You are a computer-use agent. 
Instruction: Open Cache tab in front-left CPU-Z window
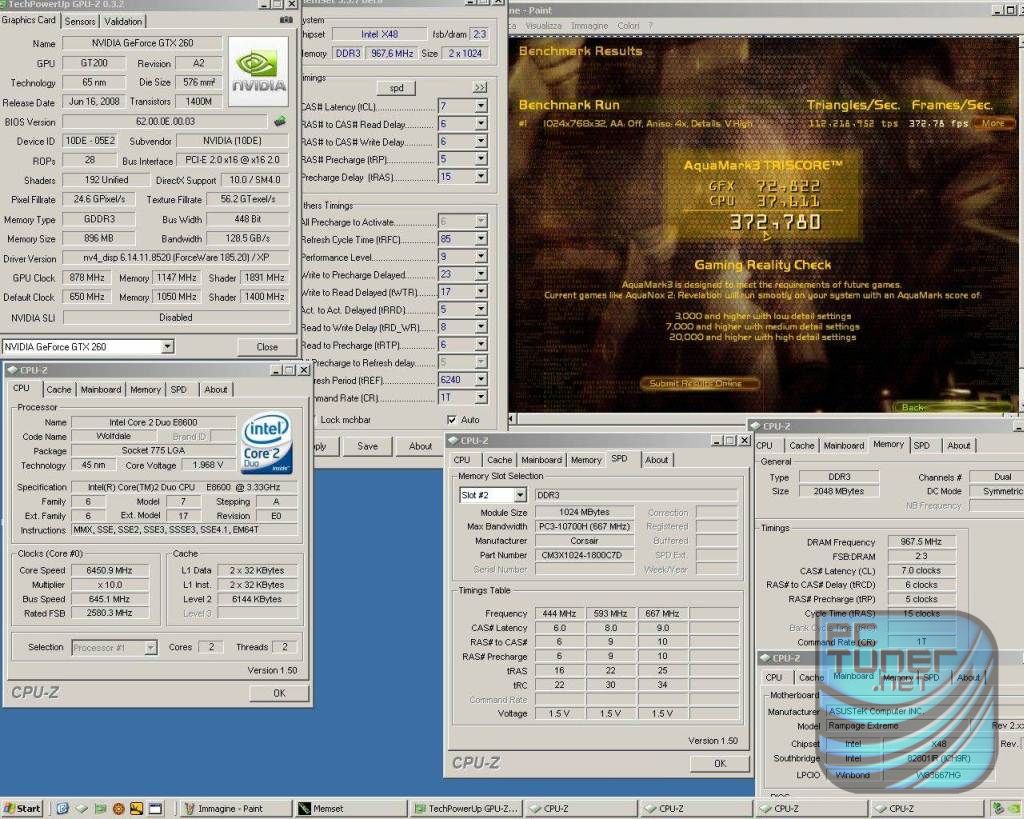click(59, 389)
